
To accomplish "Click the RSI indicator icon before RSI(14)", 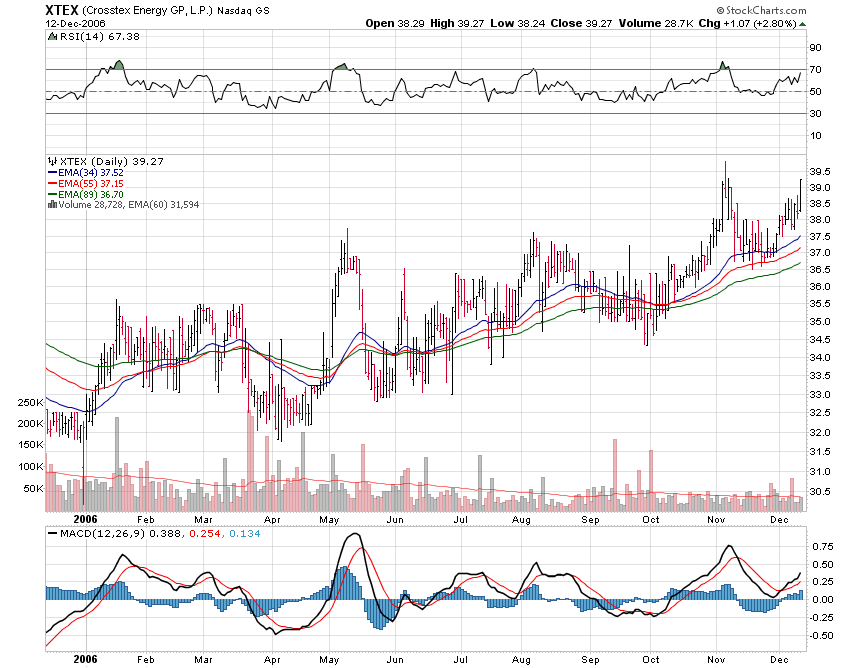I will 52,36.
